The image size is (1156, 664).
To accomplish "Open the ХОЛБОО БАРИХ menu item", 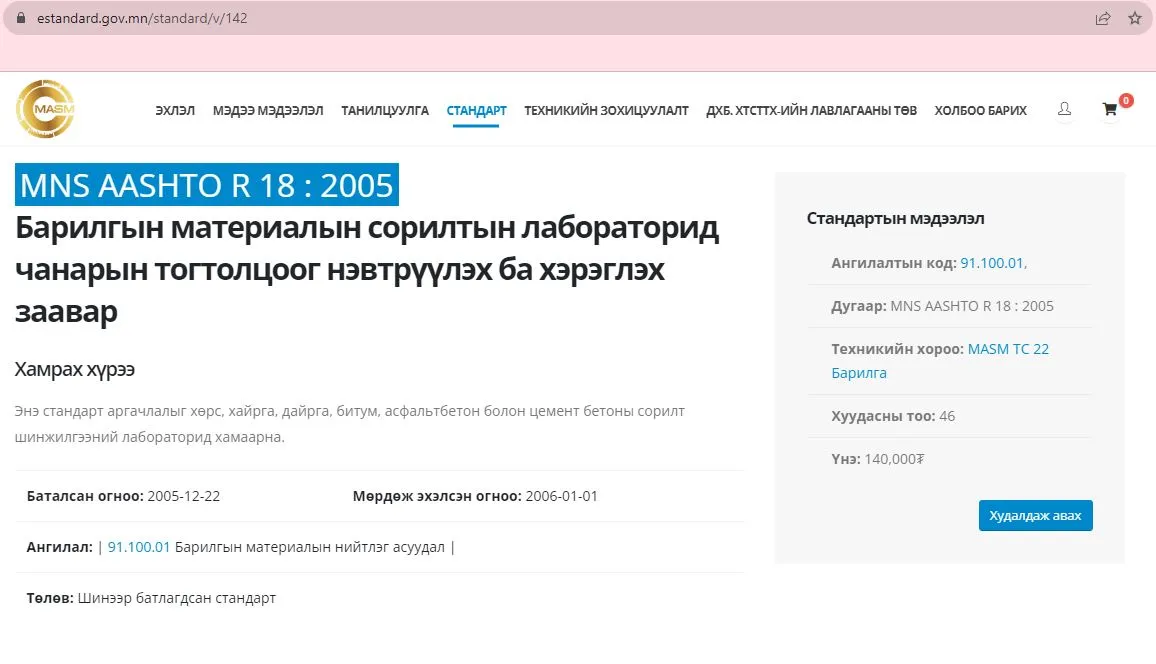I will [x=981, y=111].
